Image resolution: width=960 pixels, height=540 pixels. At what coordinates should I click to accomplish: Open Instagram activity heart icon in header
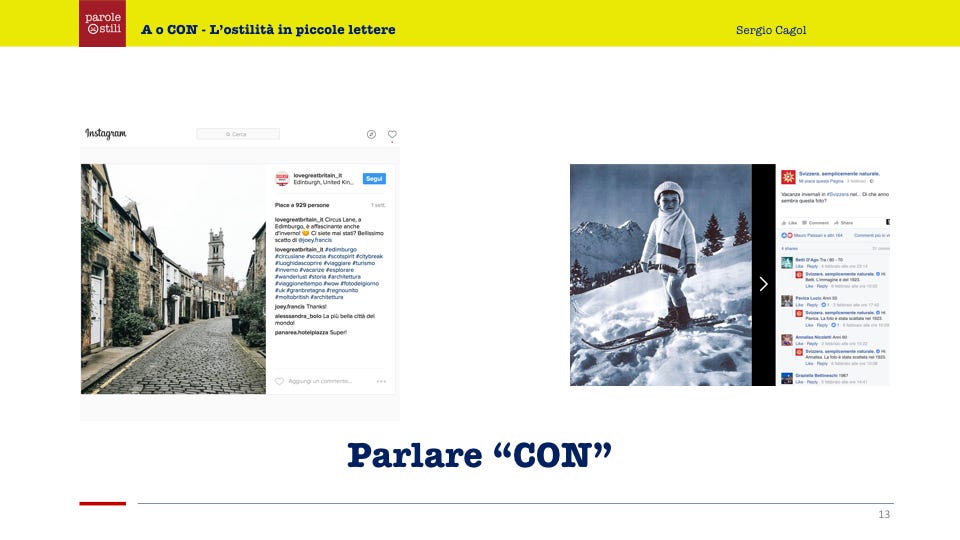point(392,134)
